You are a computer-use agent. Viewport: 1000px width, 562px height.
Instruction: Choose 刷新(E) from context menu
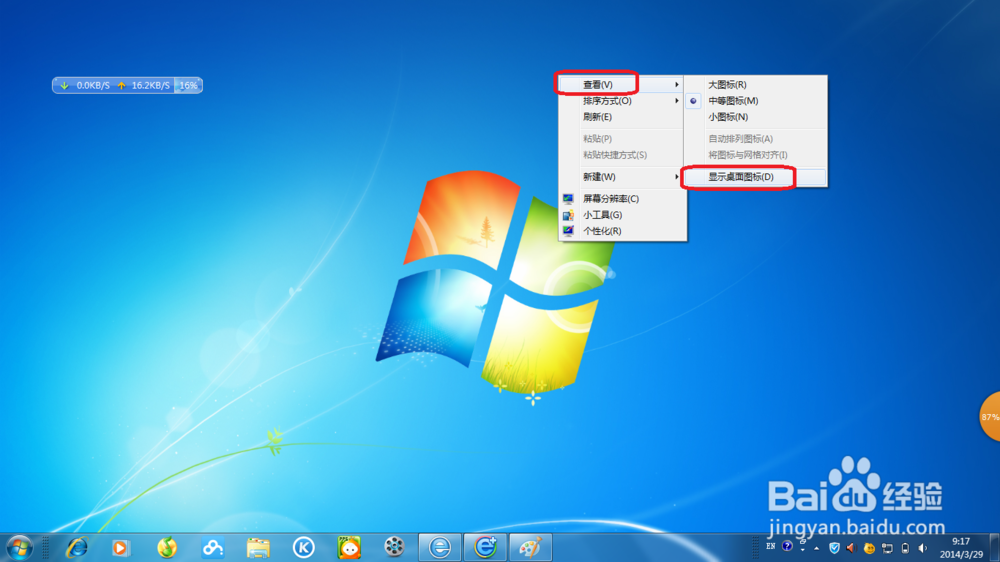tap(621, 117)
